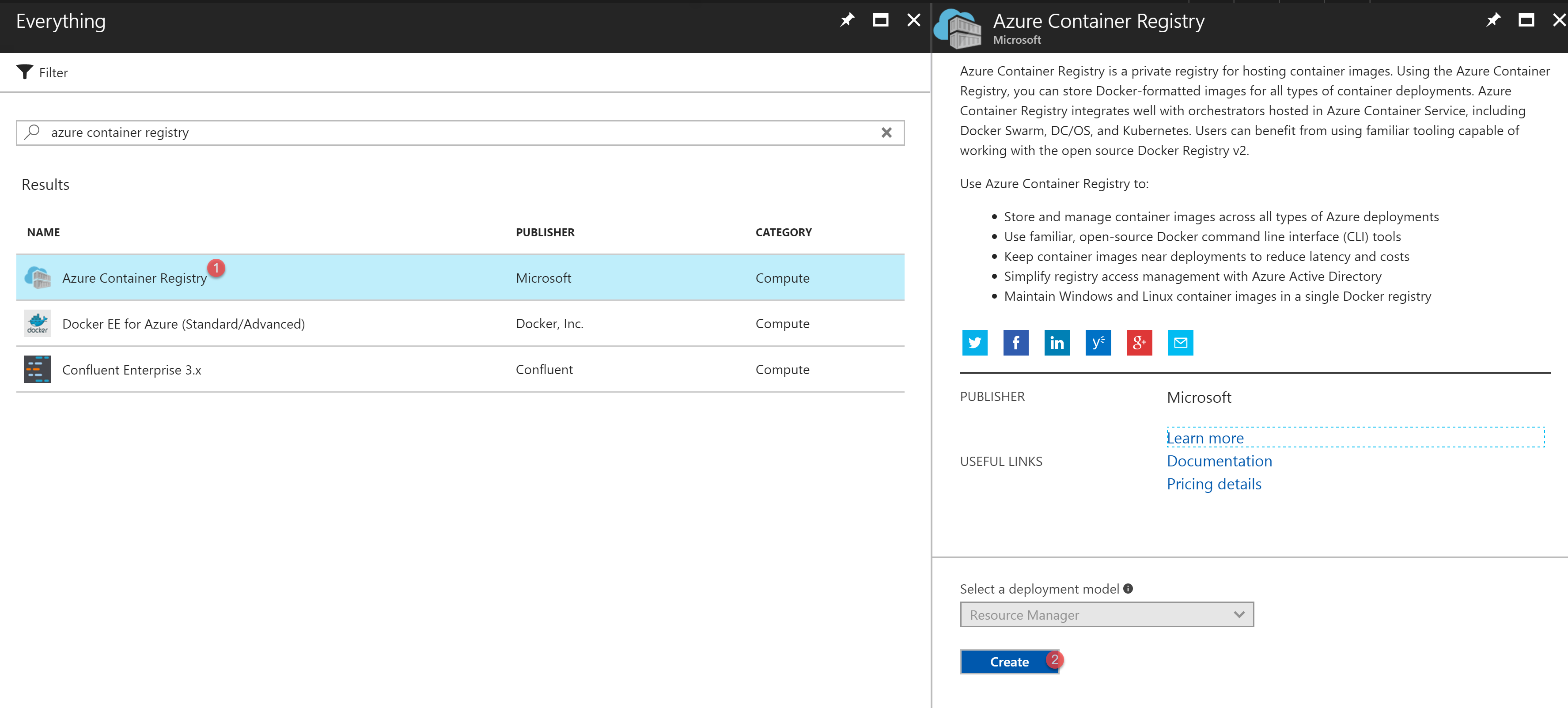Share via email envelope icon
This screenshot has width=1568, height=708.
[x=1180, y=342]
